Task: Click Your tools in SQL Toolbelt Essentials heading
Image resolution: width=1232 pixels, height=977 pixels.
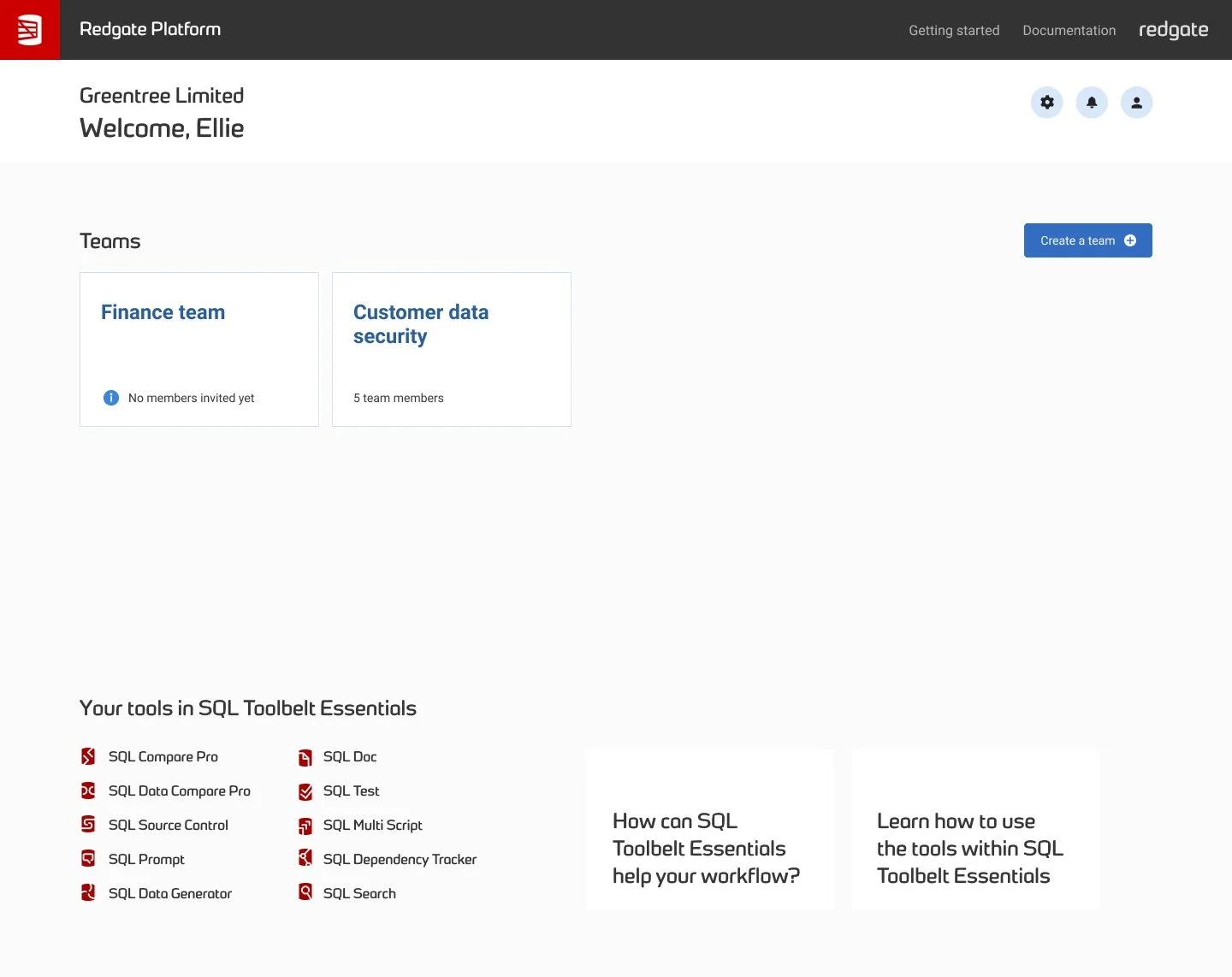Action: pyautogui.click(x=248, y=708)
